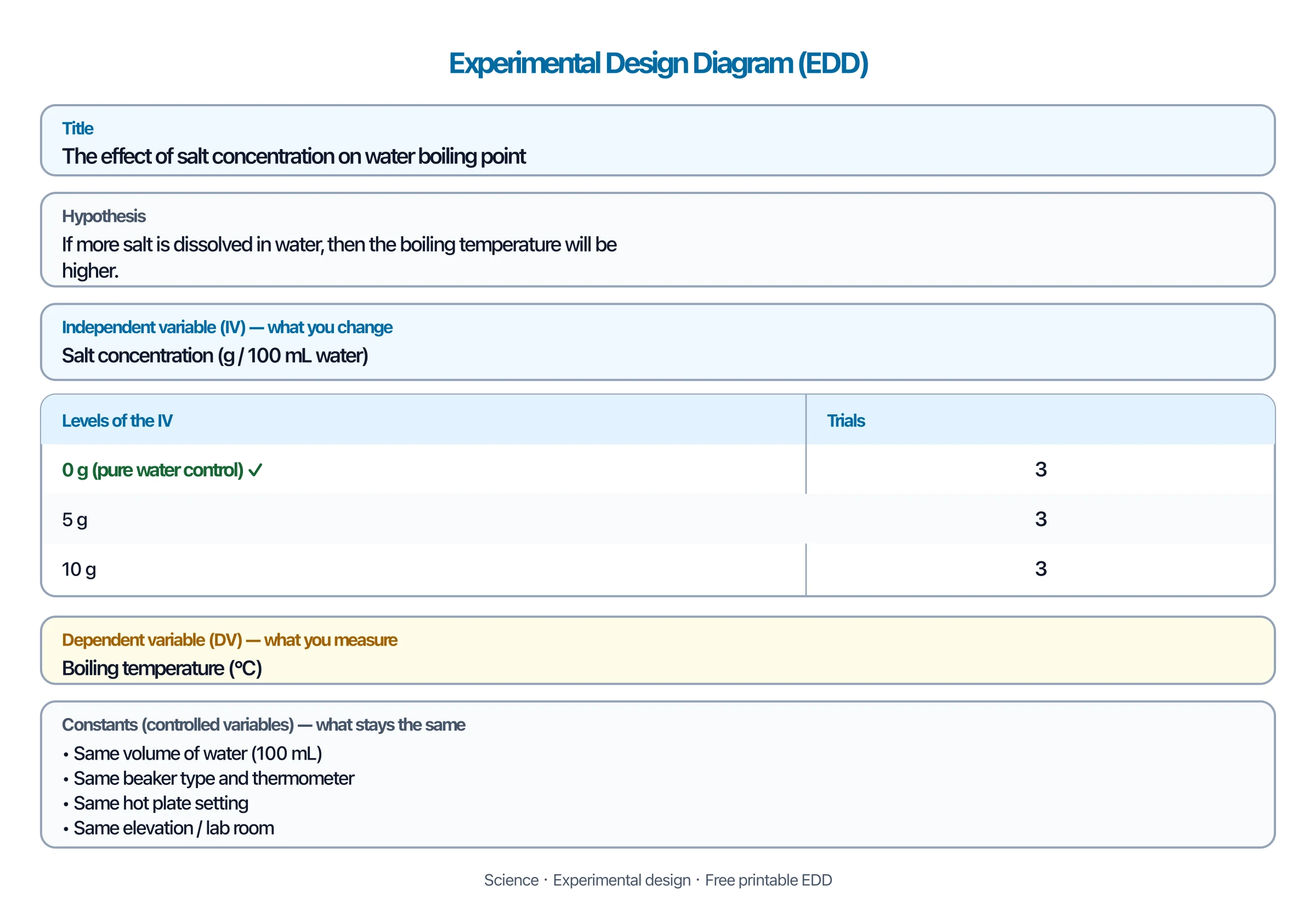The image size is (1316, 906).
Task: Click the green checkmark beside pure water control
Action: click(x=255, y=470)
